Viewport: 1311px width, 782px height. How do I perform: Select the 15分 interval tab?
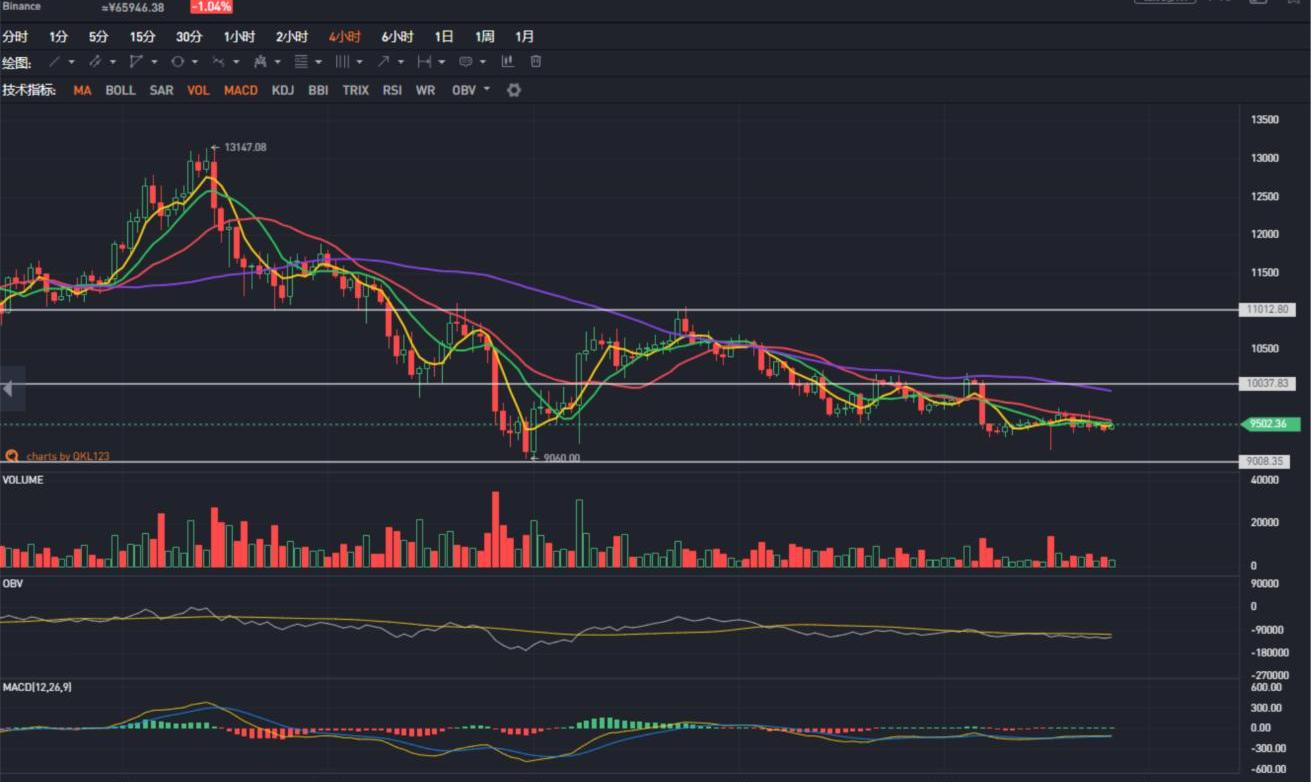142,37
